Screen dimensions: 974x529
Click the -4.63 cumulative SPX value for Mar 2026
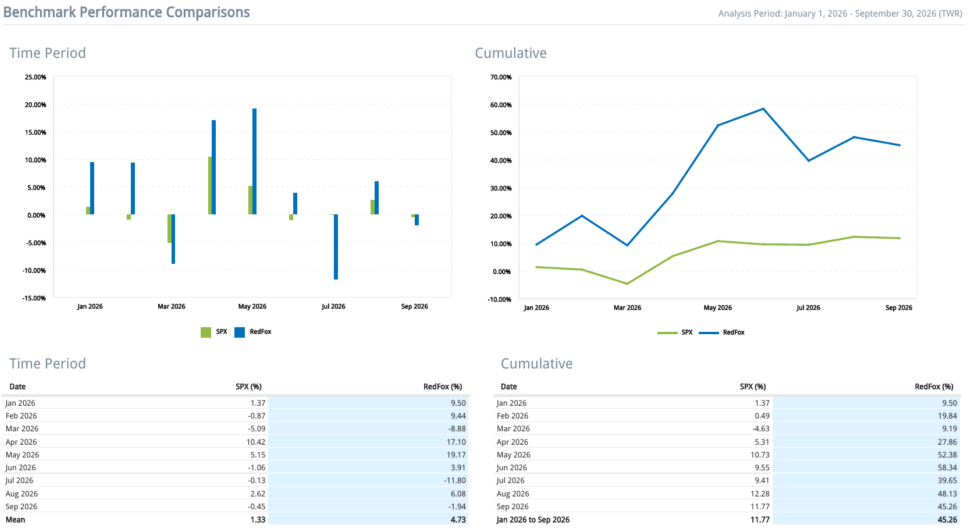[760, 429]
